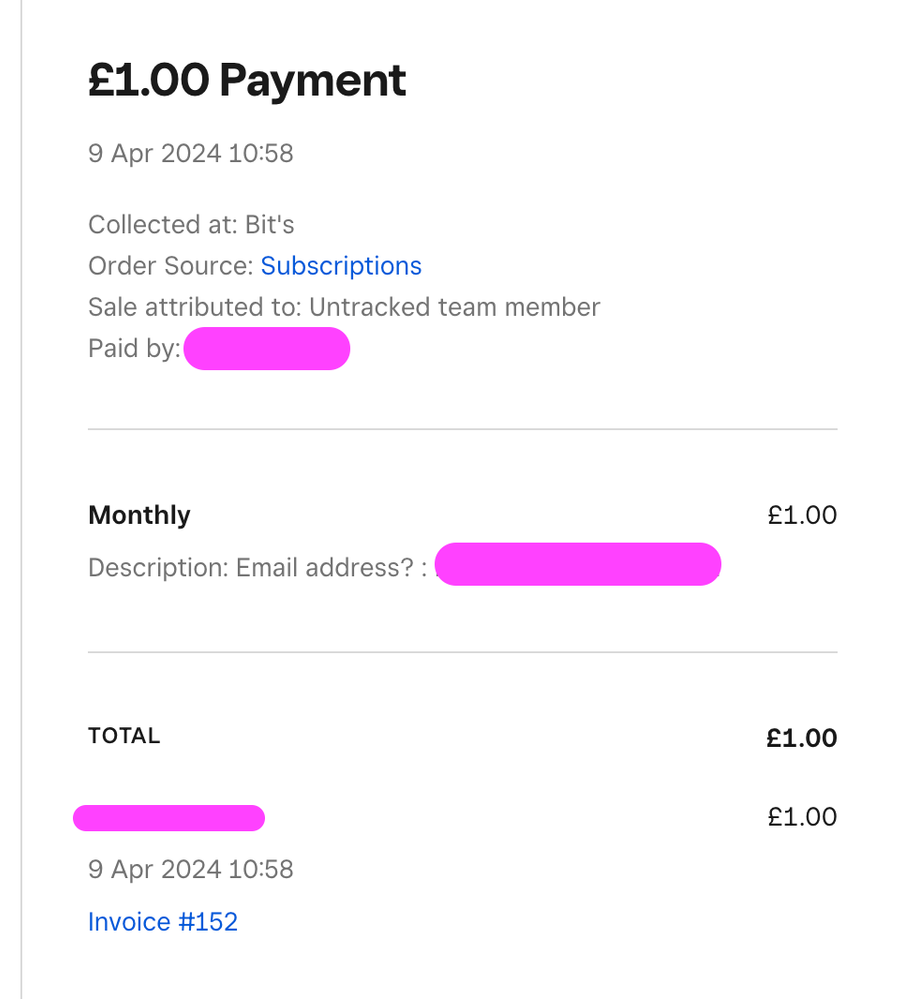This screenshot has width=903, height=999.
Task: Click the £1.00 price beside Monthly
Action: 802,515
